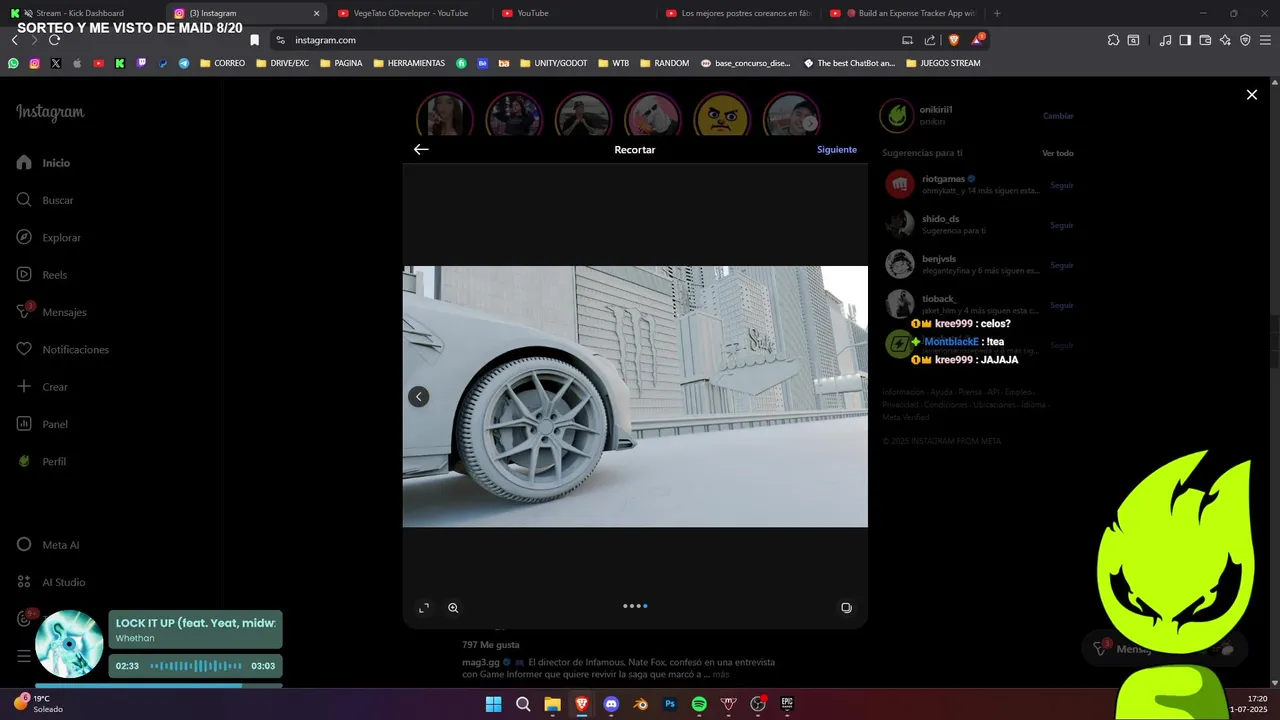1280x720 pixels.
Task: Close the post creation overlay with X
Action: [1251, 95]
